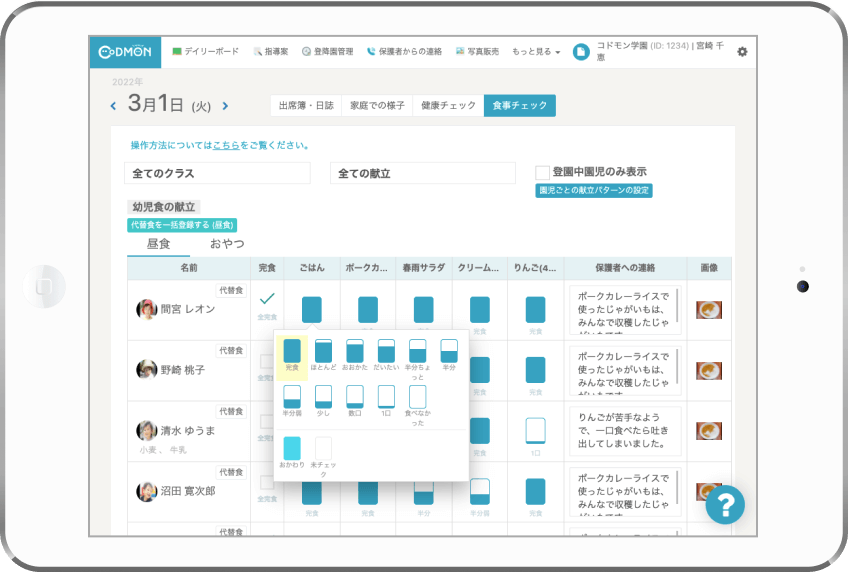
Task: Toggle 全完食 checkmark for 間宮 レオン
Action: 267,299
